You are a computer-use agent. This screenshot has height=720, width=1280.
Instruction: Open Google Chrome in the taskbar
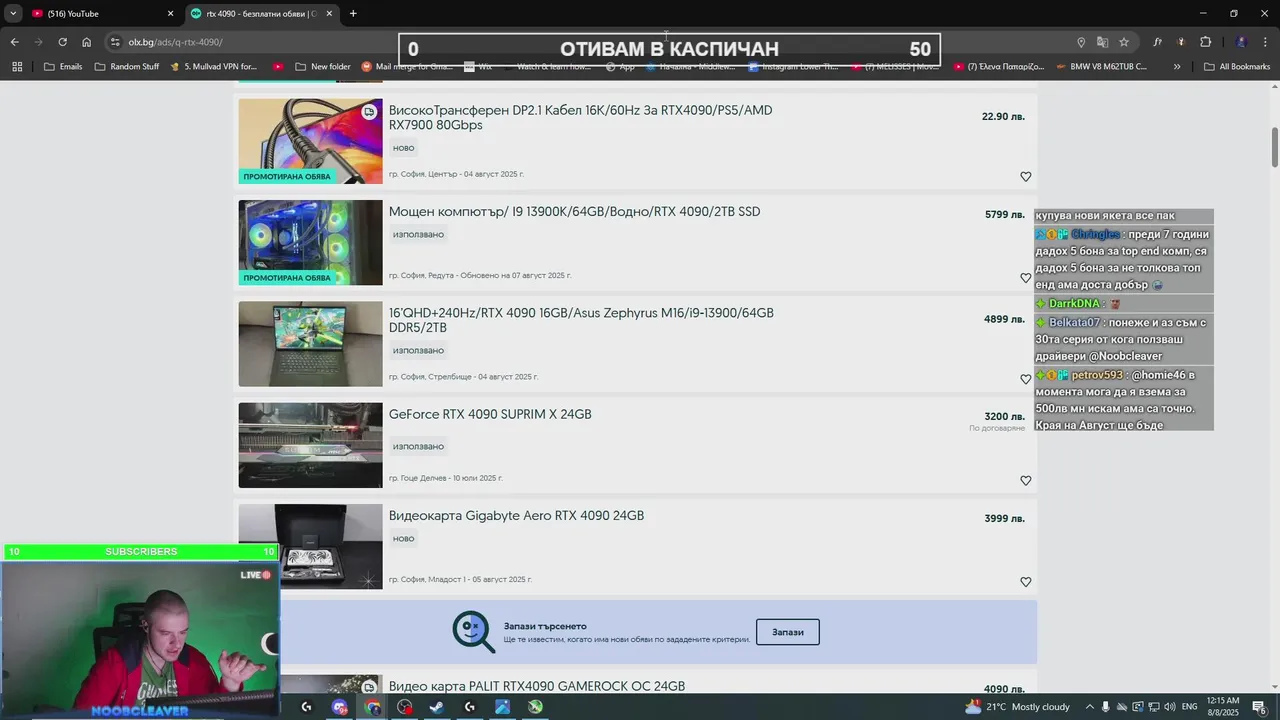point(372,707)
